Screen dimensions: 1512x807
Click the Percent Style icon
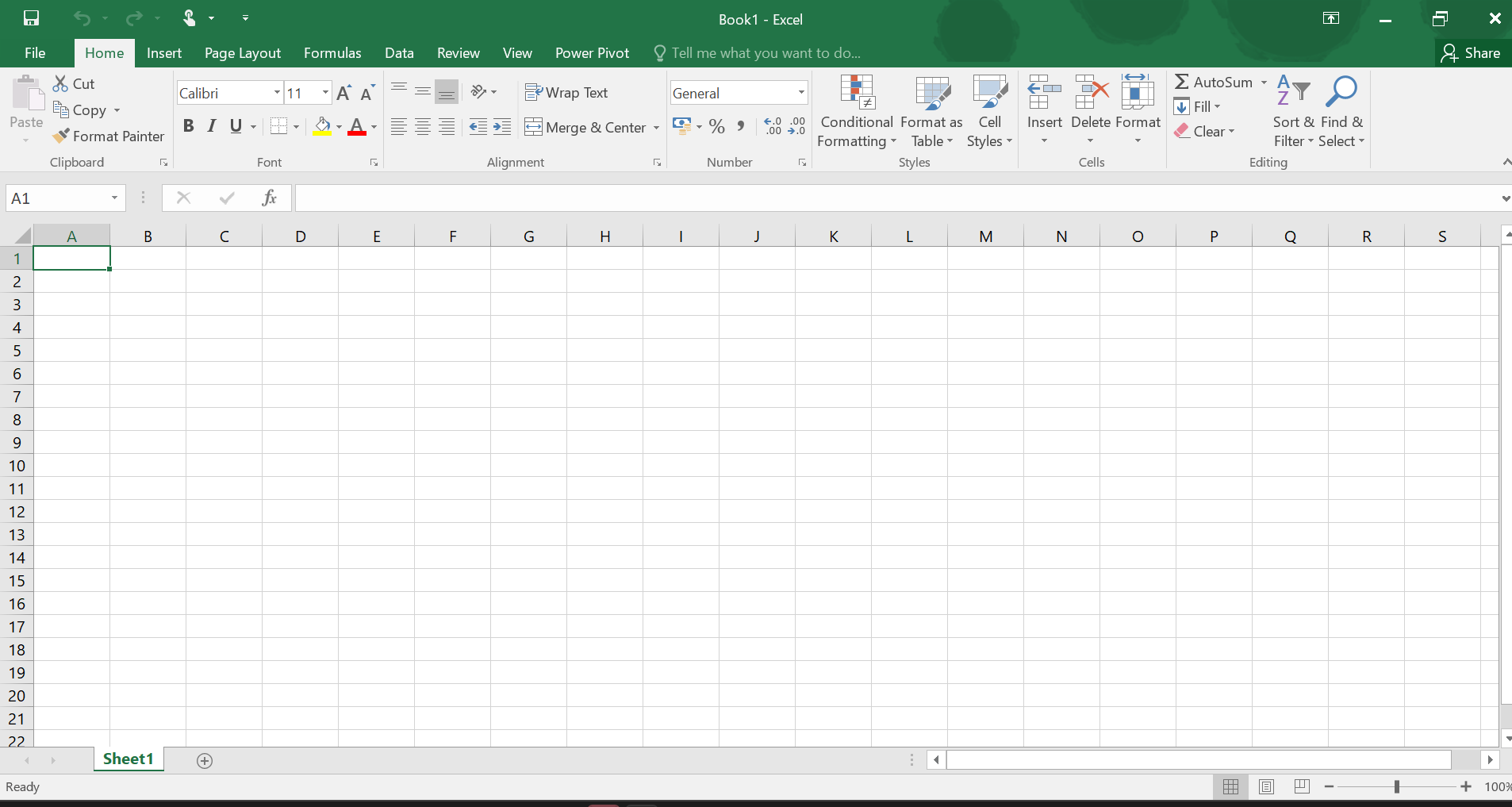pos(717,126)
